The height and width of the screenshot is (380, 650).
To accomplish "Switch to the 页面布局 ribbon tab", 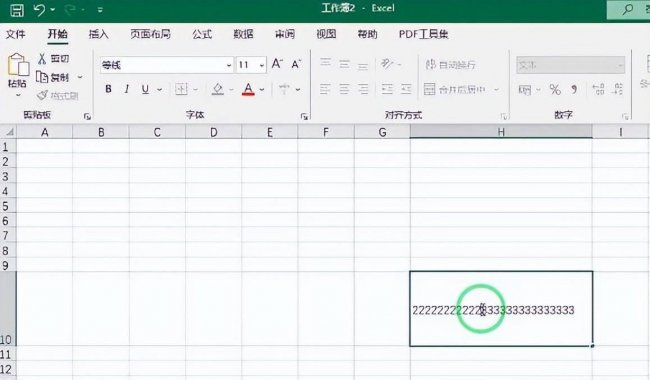I will tap(150, 34).
